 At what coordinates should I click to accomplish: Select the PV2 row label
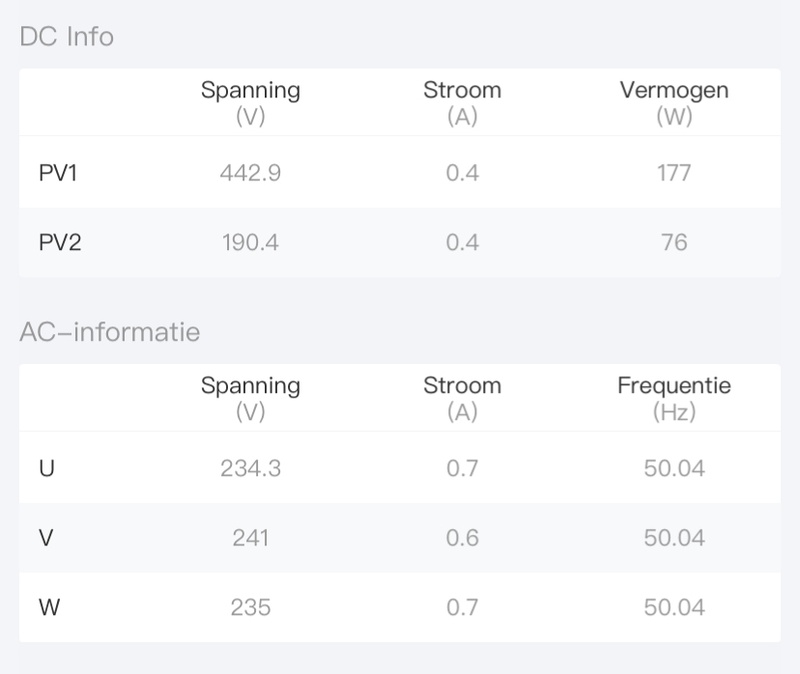pos(60,242)
